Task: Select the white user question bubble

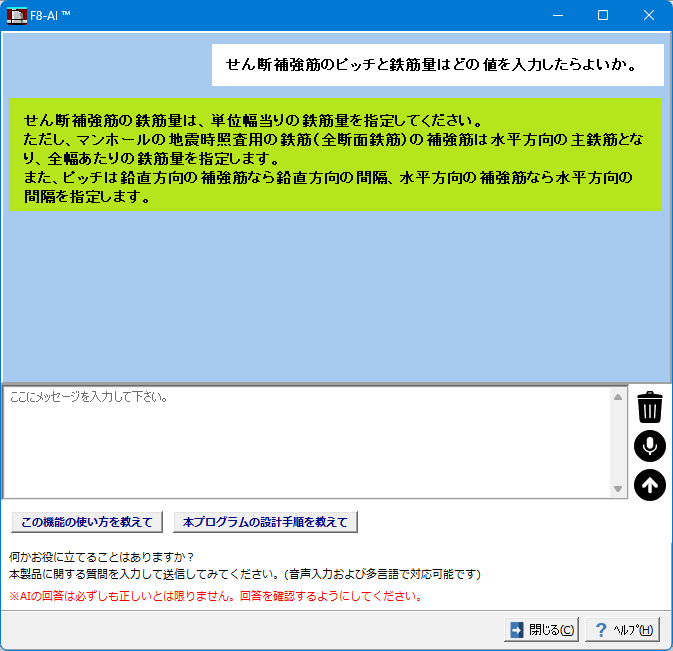Action: pos(437,65)
